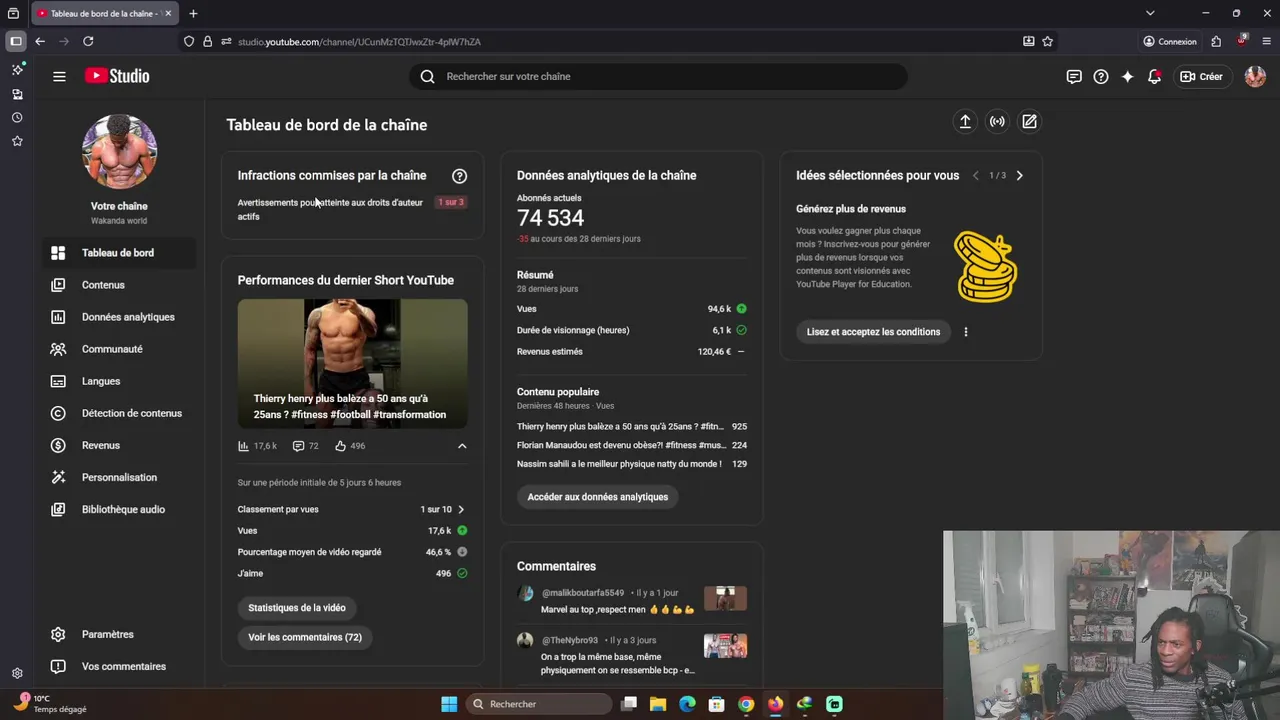The height and width of the screenshot is (720, 1280).
Task: Click the address bar URL
Action: pyautogui.click(x=360, y=42)
